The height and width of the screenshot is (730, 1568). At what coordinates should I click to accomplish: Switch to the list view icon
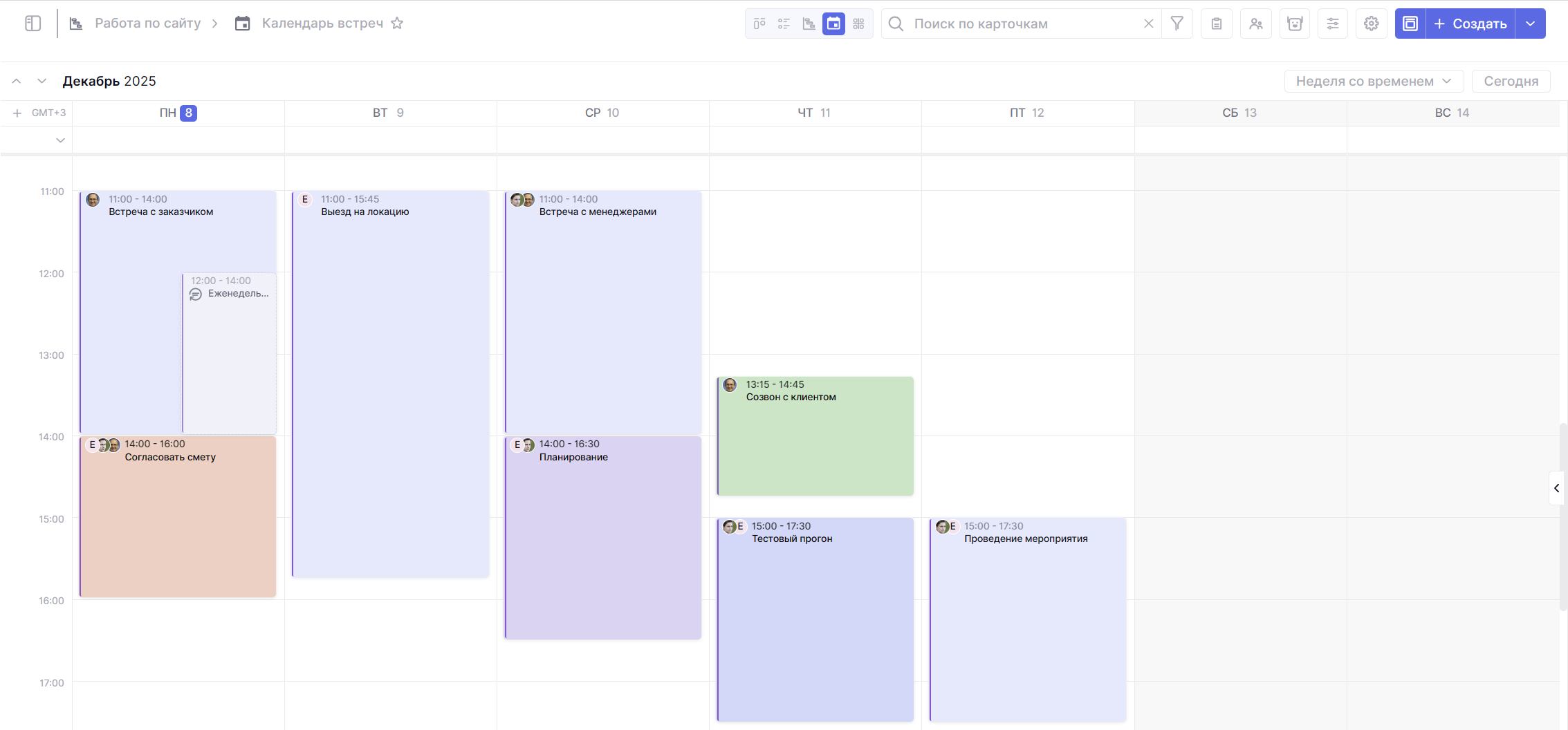tap(784, 24)
